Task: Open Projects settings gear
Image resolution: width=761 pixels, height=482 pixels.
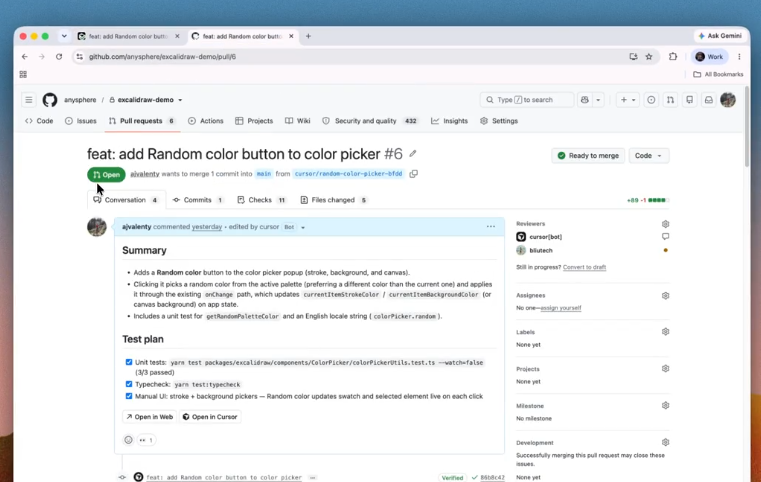Action: coord(665,368)
